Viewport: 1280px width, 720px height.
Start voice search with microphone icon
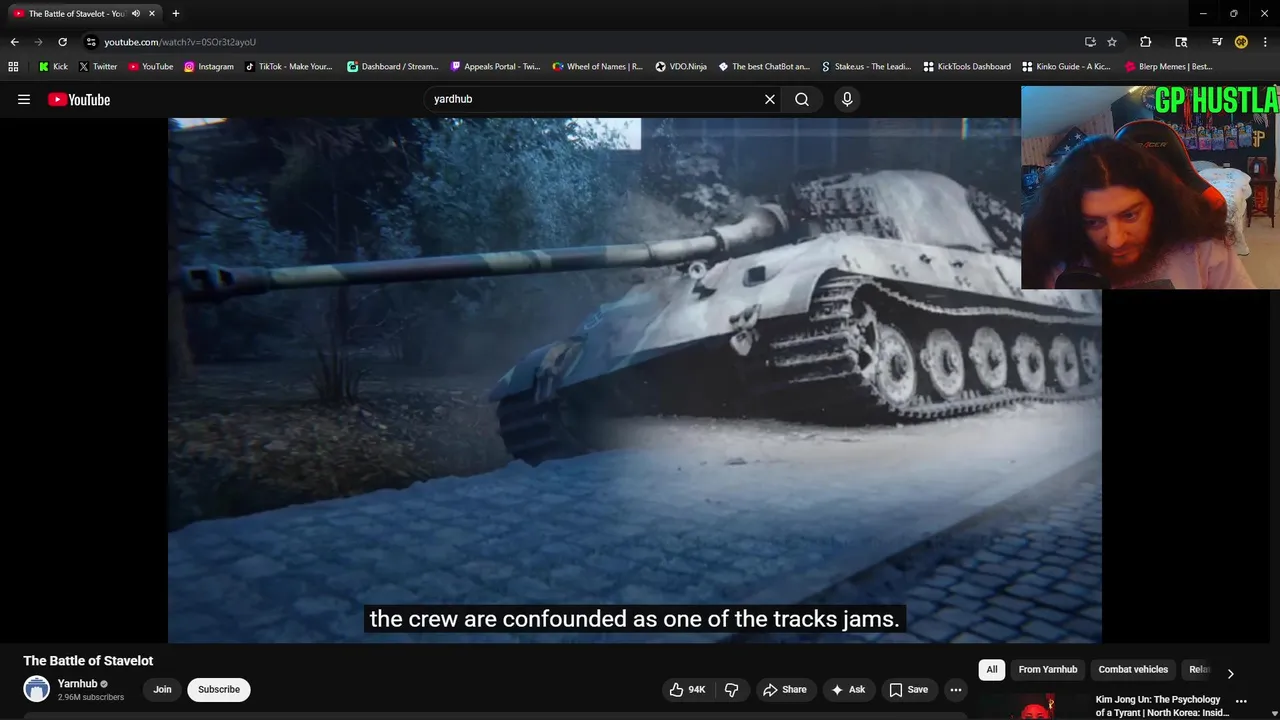(x=847, y=99)
